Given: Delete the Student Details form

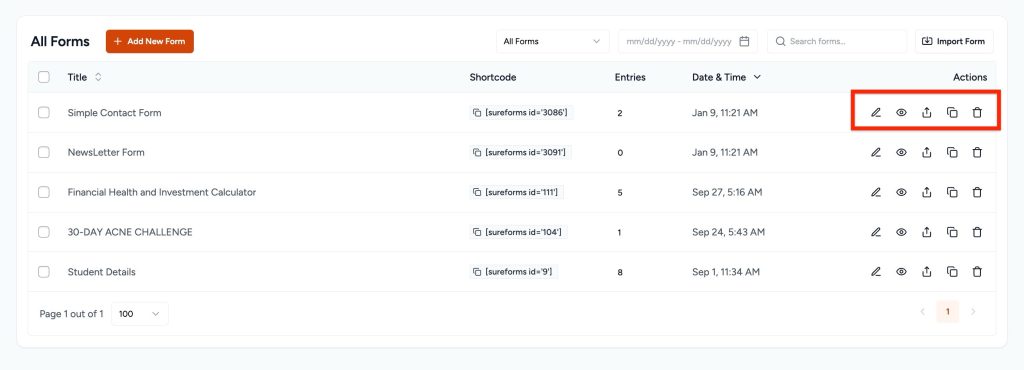Looking at the screenshot, I should tap(977, 272).
